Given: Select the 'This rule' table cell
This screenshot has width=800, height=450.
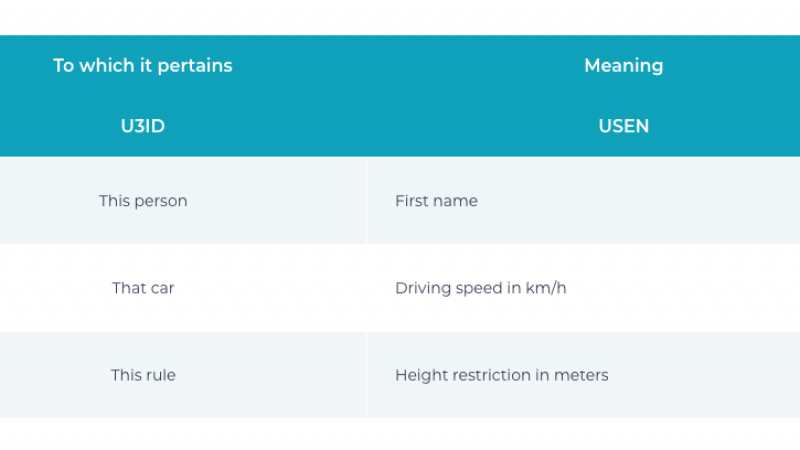Looking at the screenshot, I should click(x=143, y=375).
